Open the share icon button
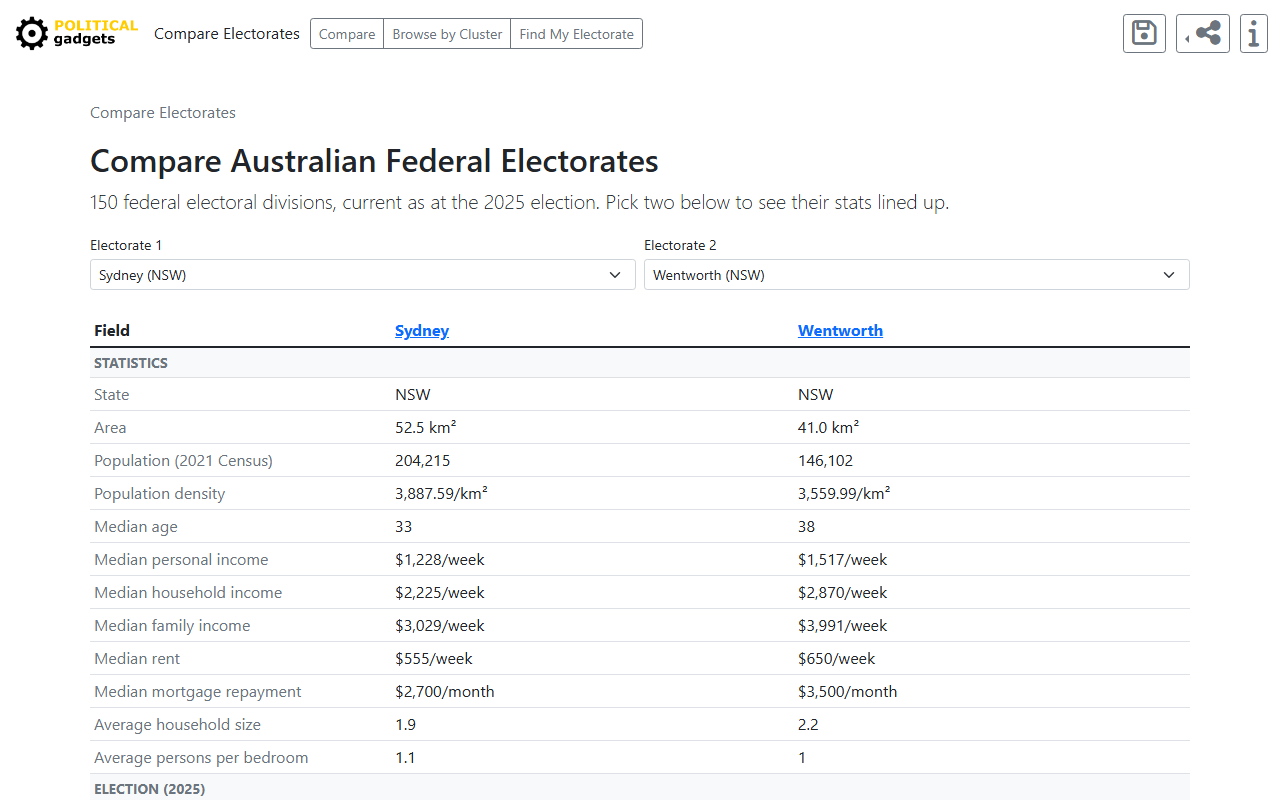Viewport: 1280px width, 800px height. pos(1203,33)
